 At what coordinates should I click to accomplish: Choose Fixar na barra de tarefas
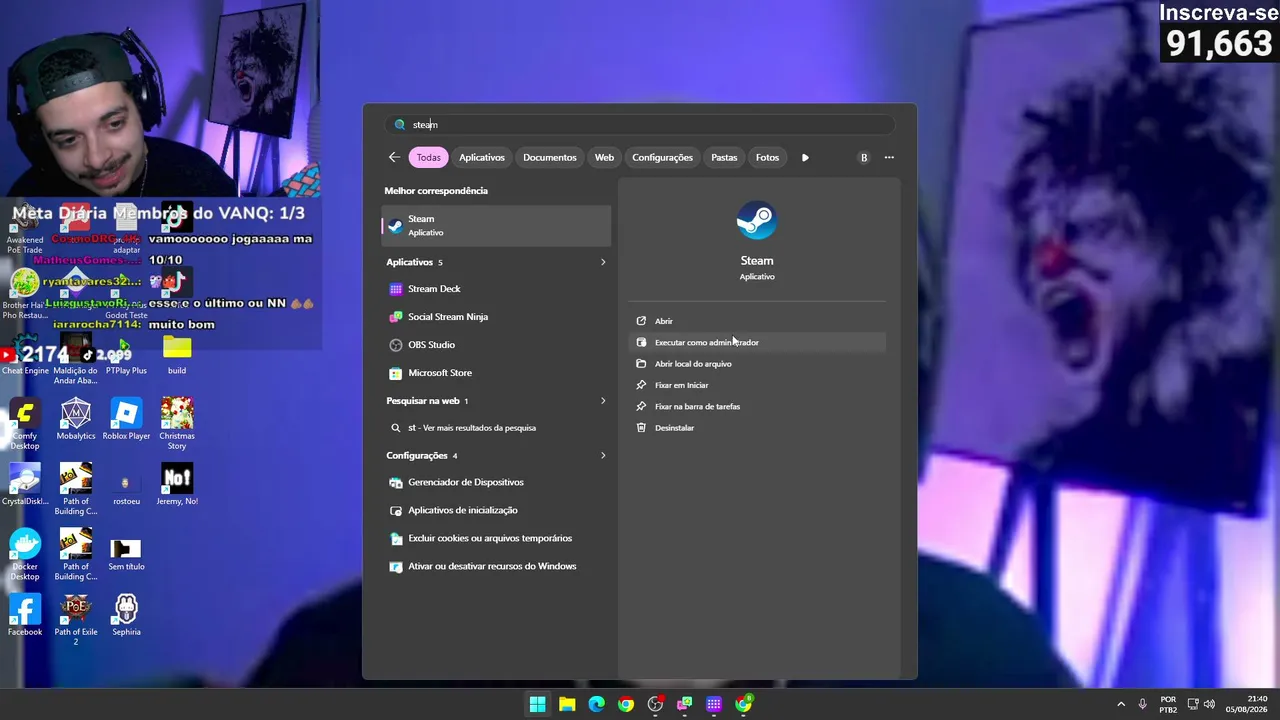coord(757,406)
